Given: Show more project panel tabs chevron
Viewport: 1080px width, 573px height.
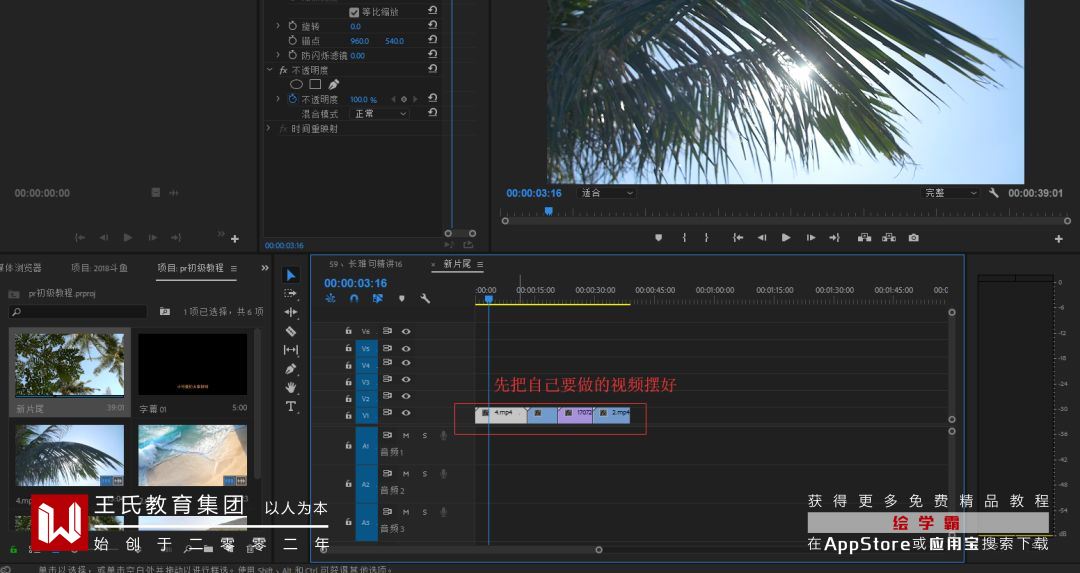Looking at the screenshot, I should pyautogui.click(x=264, y=268).
